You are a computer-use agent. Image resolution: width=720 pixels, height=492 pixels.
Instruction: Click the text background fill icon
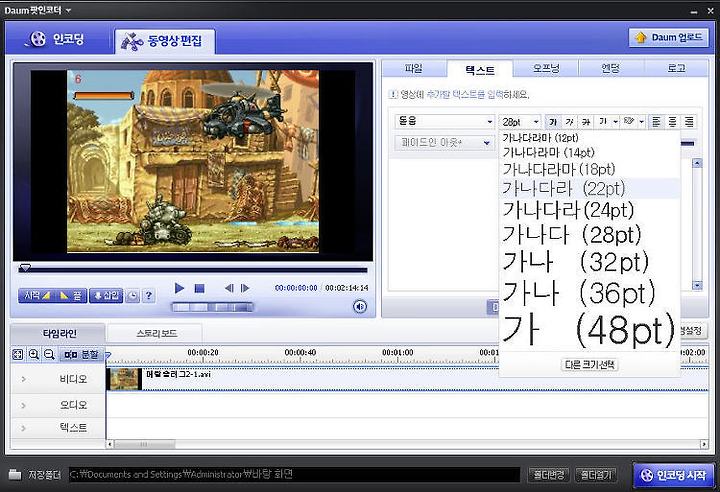point(629,122)
